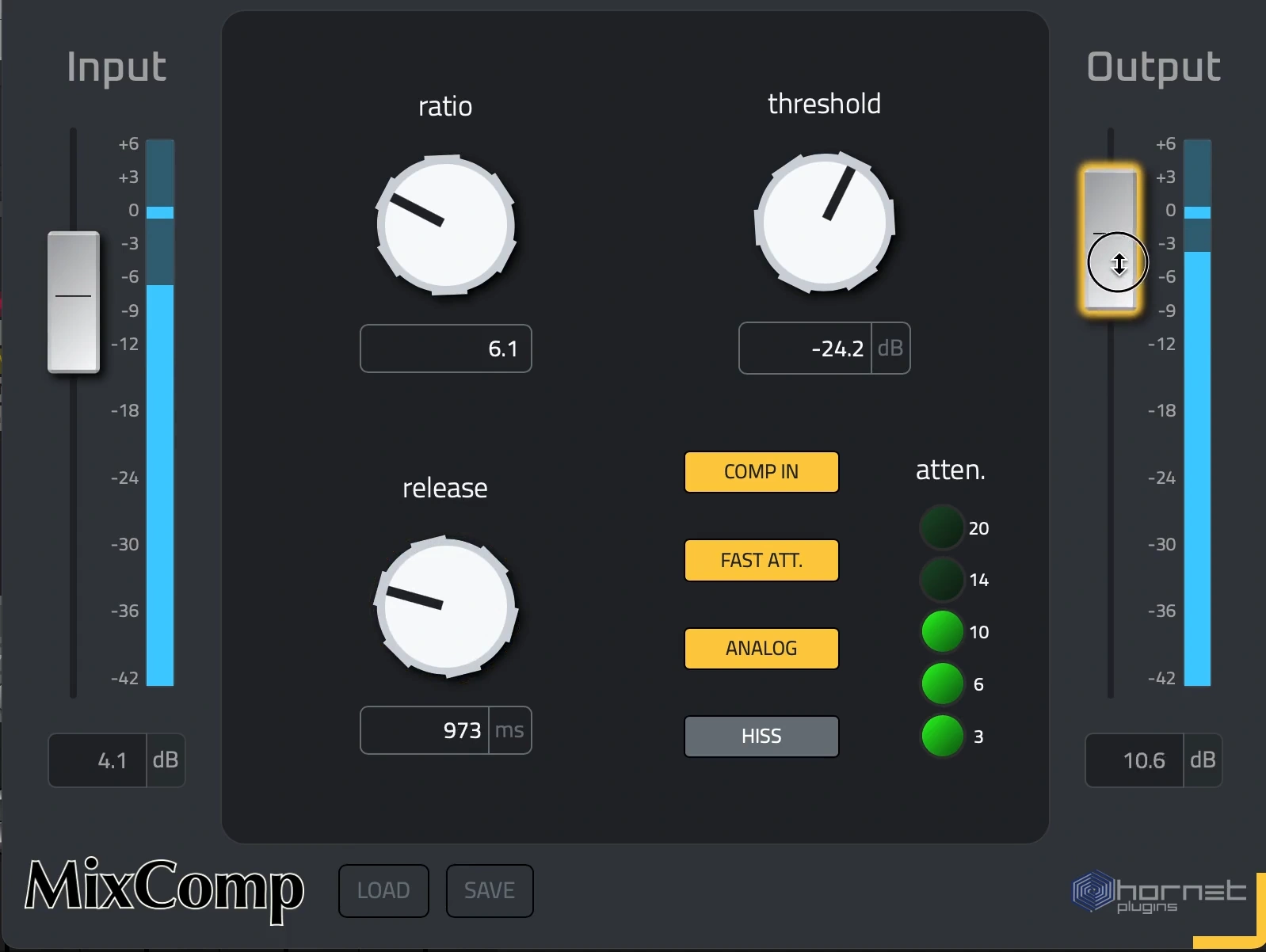The width and height of the screenshot is (1266, 952).
Task: Click the Input heading label
Action: (116, 67)
